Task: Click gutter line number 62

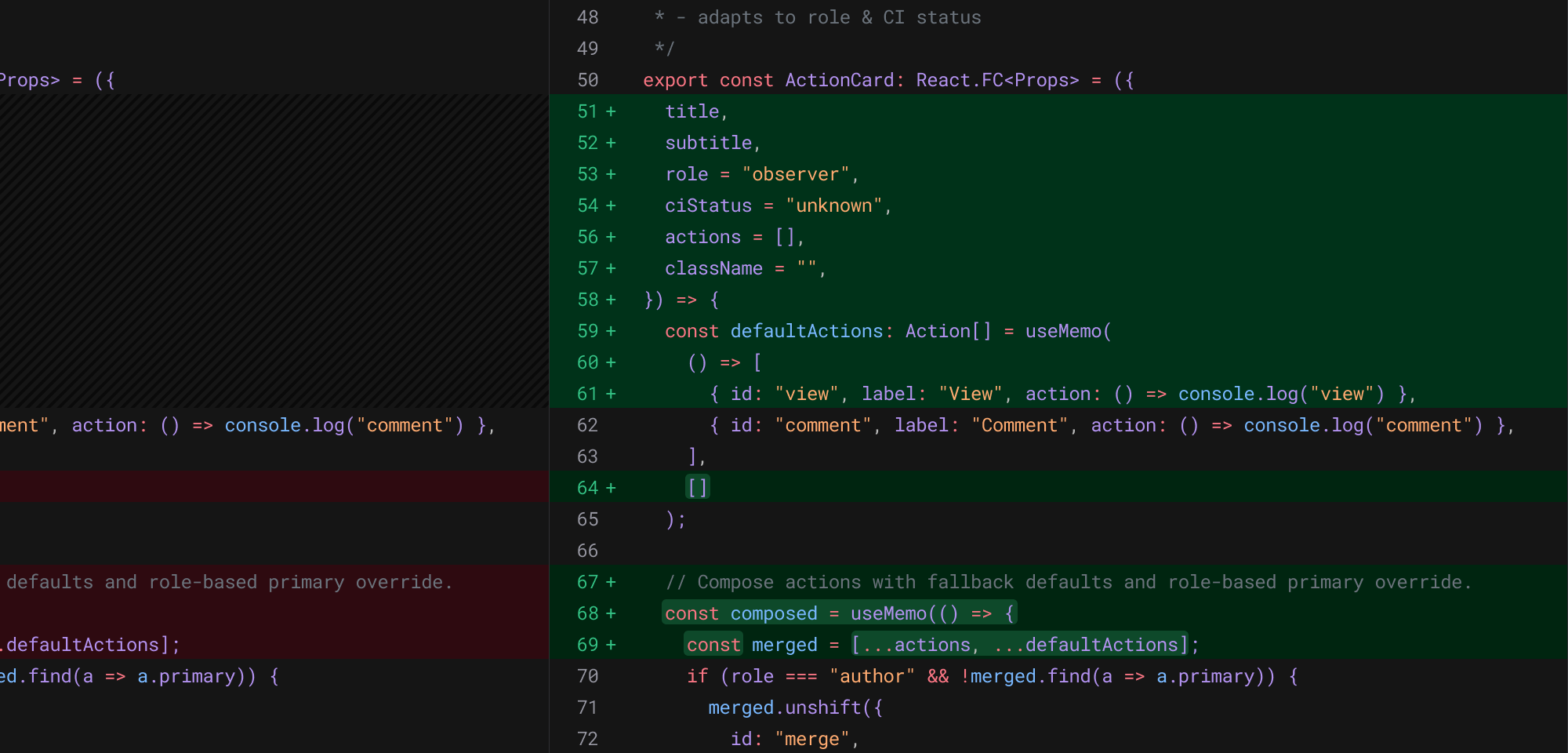Action: pyautogui.click(x=587, y=425)
